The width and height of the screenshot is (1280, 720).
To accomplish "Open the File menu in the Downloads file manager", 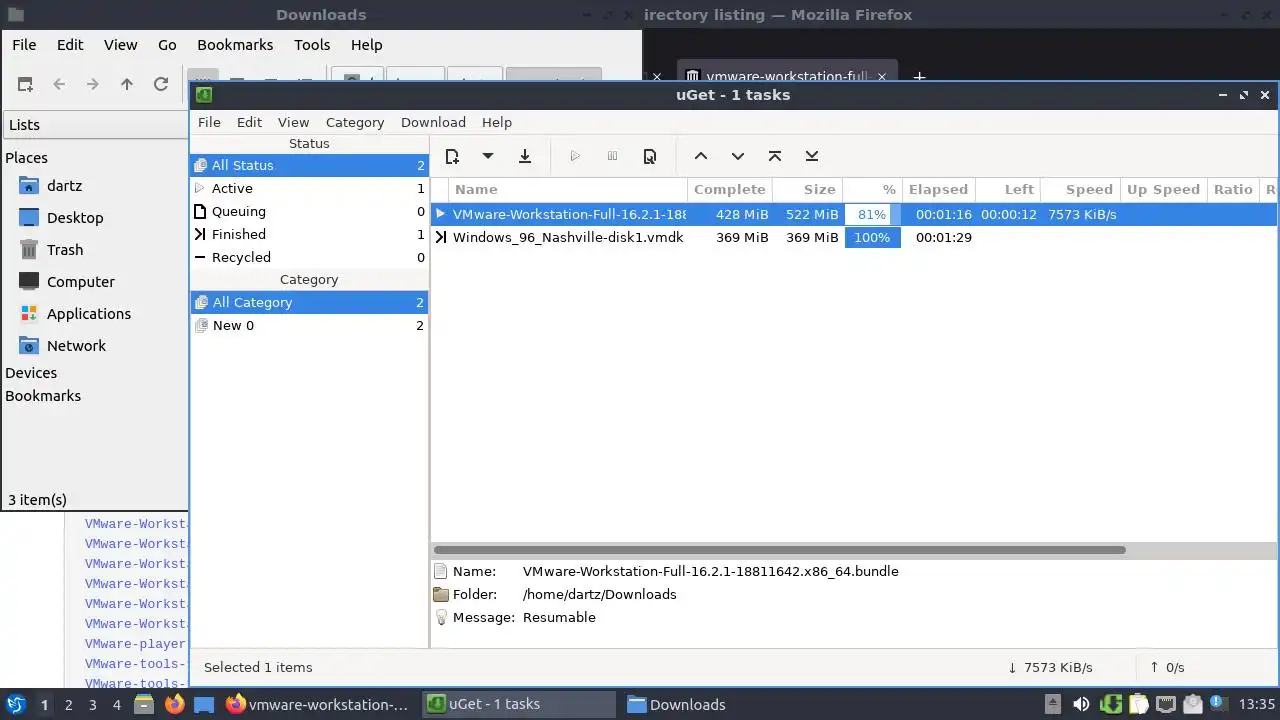I will (x=24, y=45).
